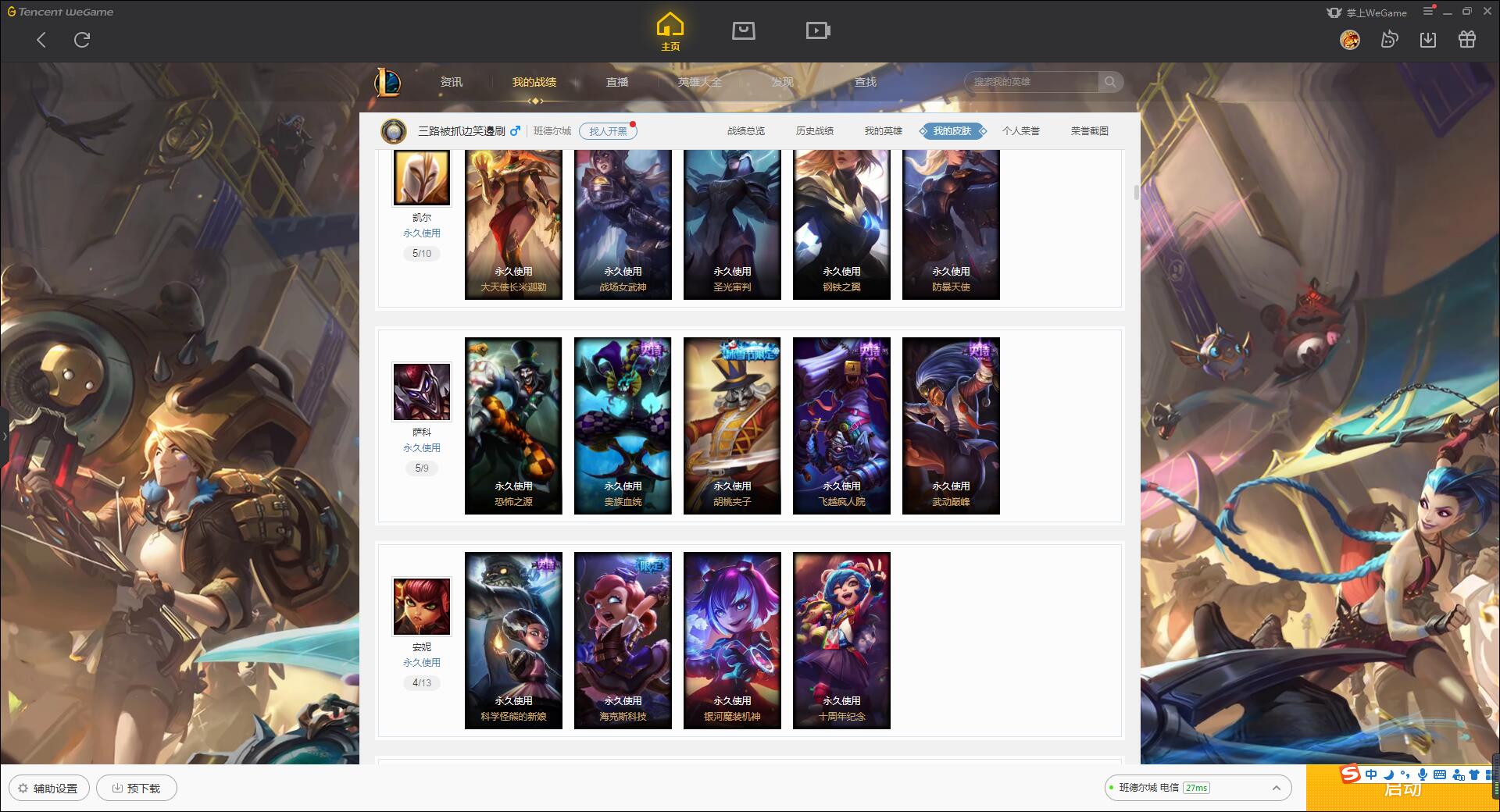Open the 防暴天使 skin card
This screenshot has width=1500, height=812.
point(951,224)
